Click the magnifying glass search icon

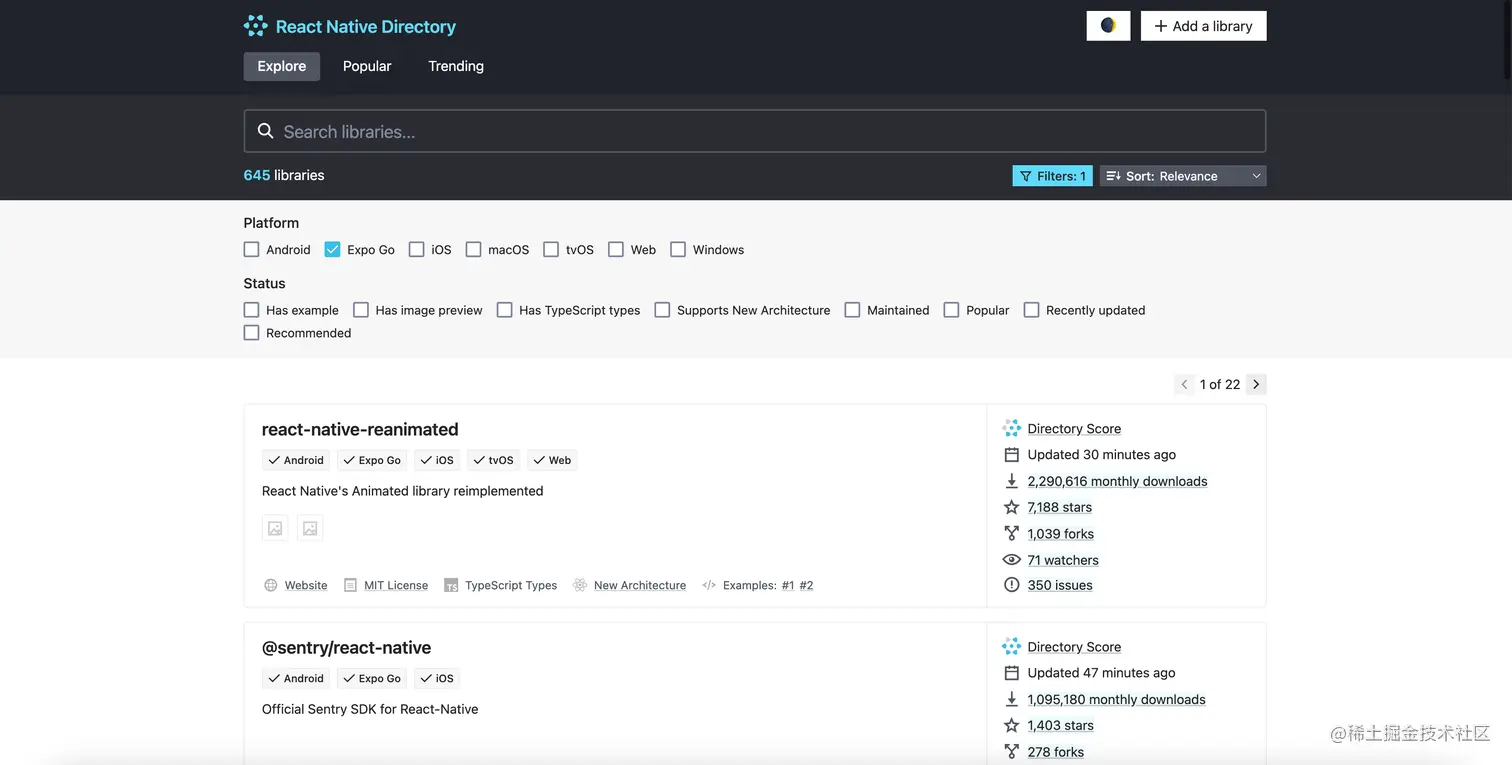click(x=265, y=131)
